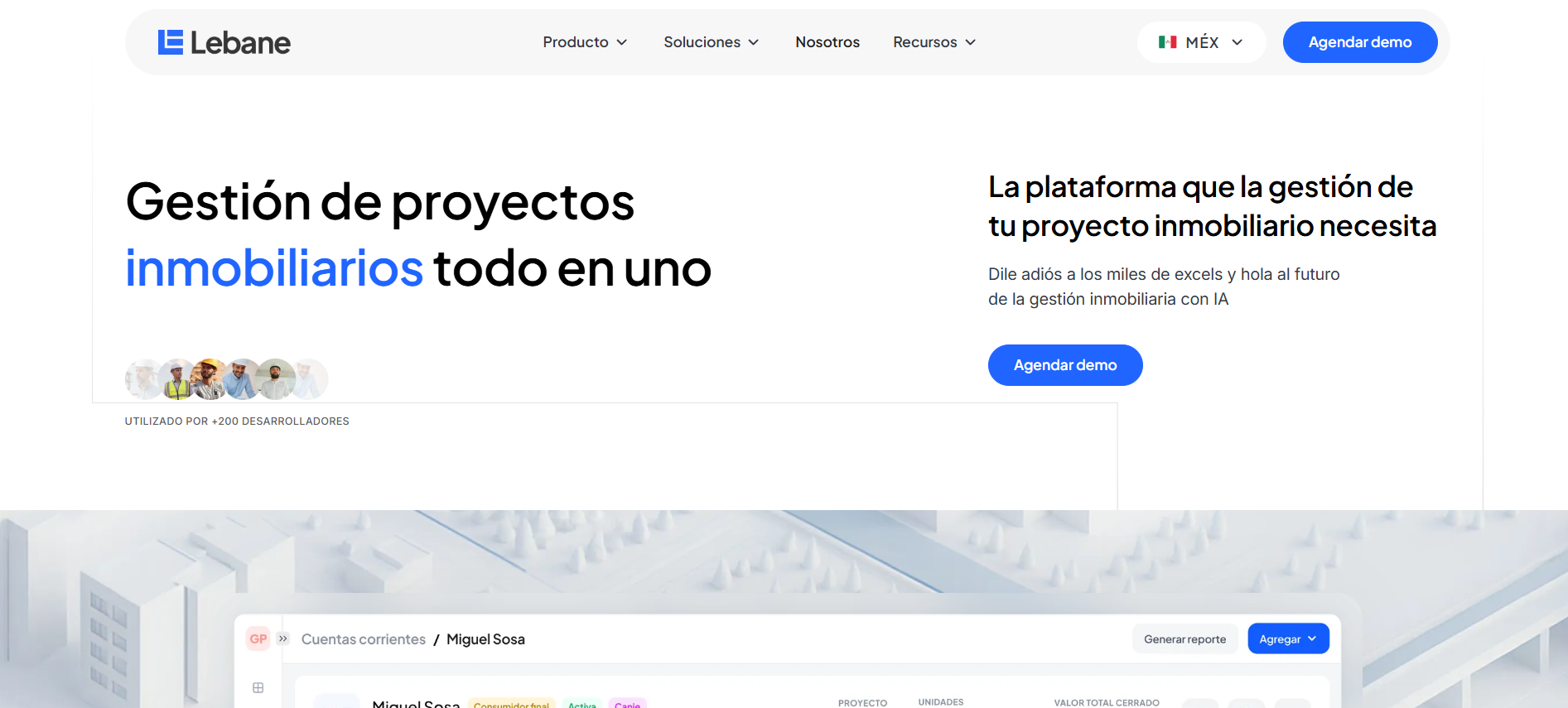The image size is (1568, 708).
Task: Open the Agregar dropdown button
Action: (1288, 638)
